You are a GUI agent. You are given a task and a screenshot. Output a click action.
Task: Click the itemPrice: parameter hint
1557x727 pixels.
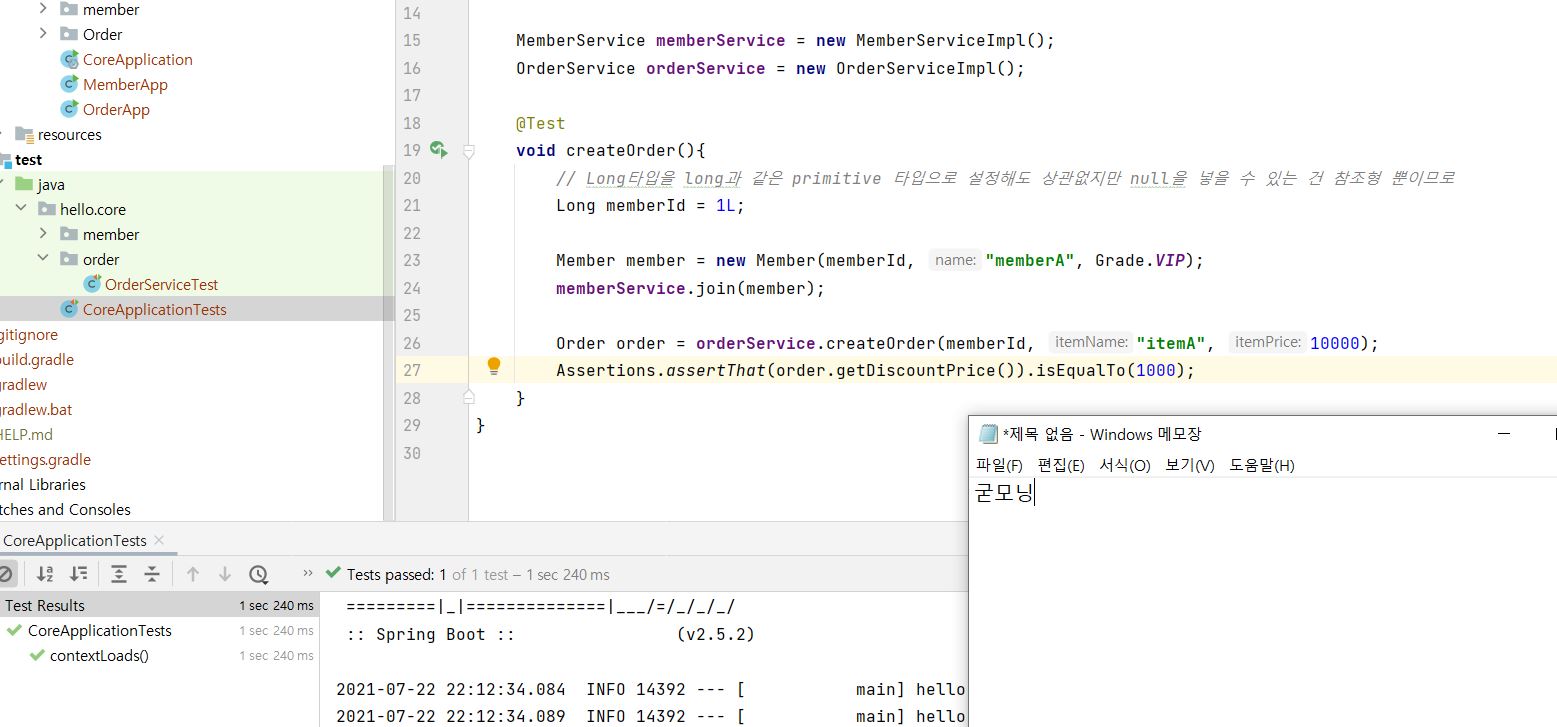coord(1267,342)
